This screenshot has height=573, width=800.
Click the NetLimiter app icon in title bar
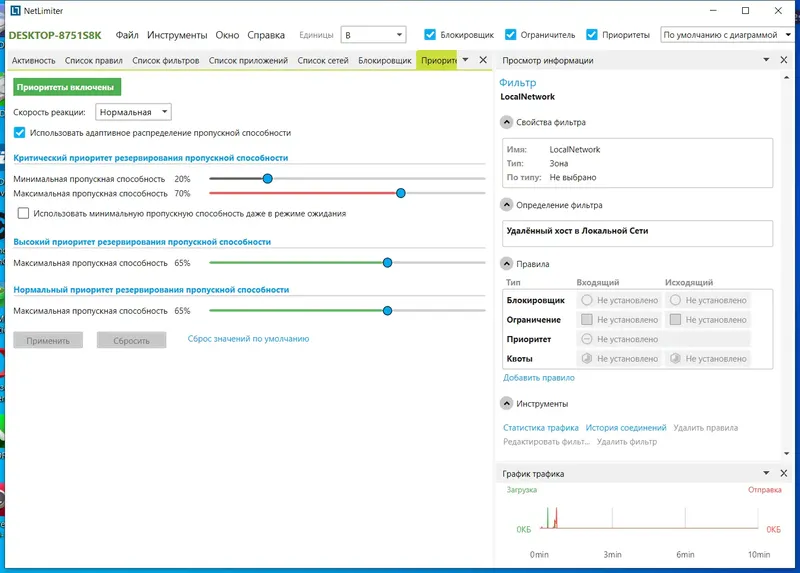coord(16,11)
